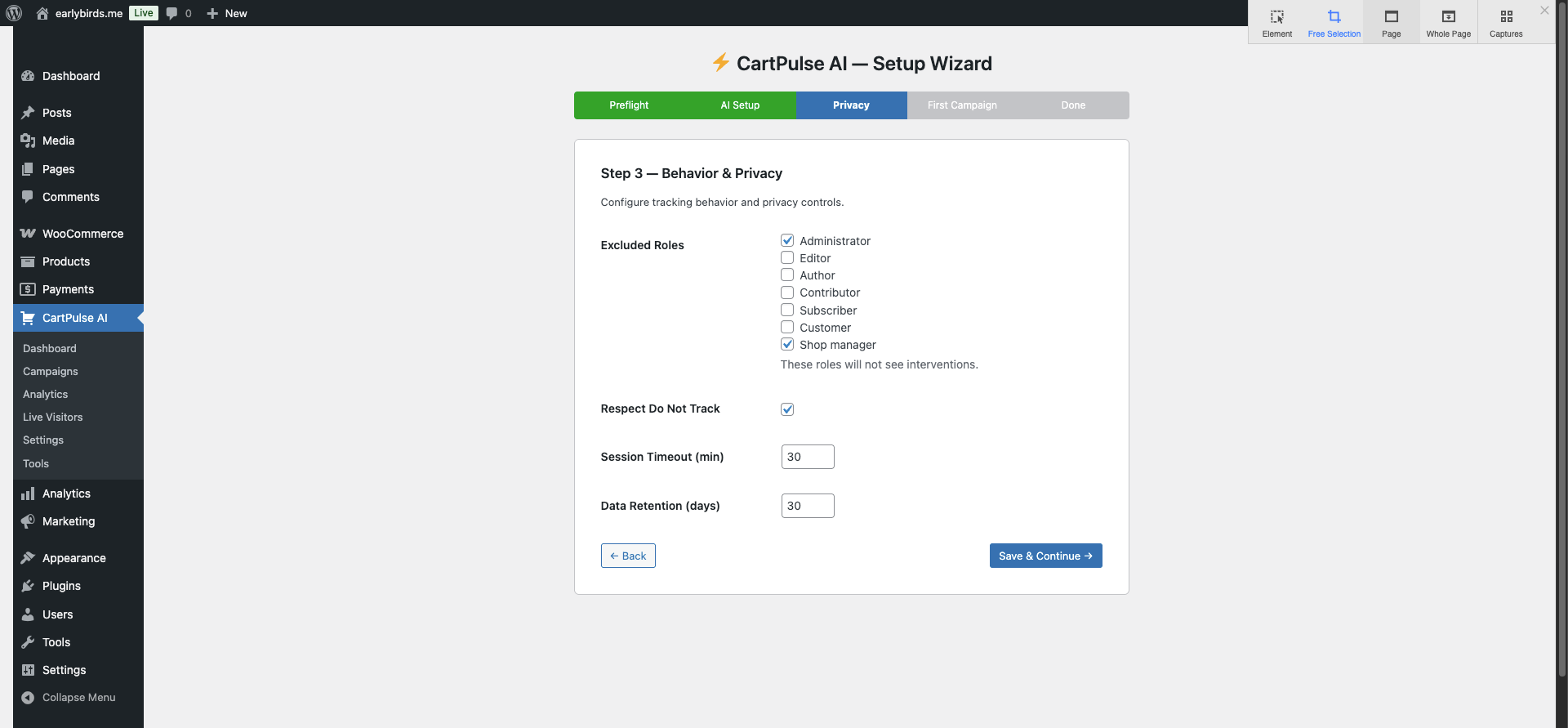
Task: Go to the Preflight wizard step
Action: tap(629, 105)
